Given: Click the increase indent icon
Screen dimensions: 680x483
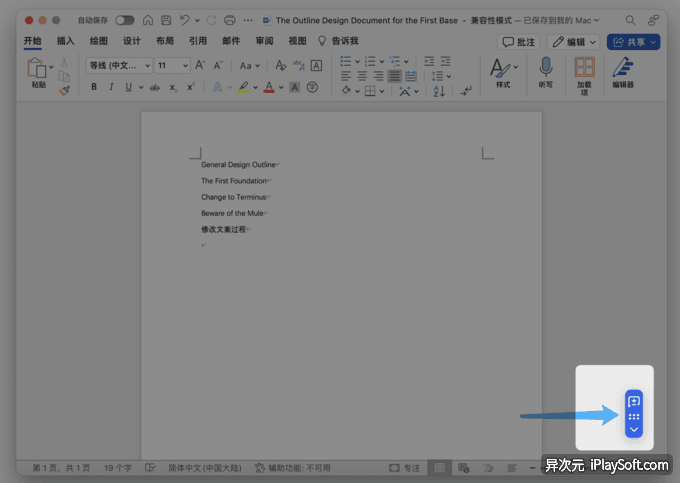Looking at the screenshot, I should 445,61.
